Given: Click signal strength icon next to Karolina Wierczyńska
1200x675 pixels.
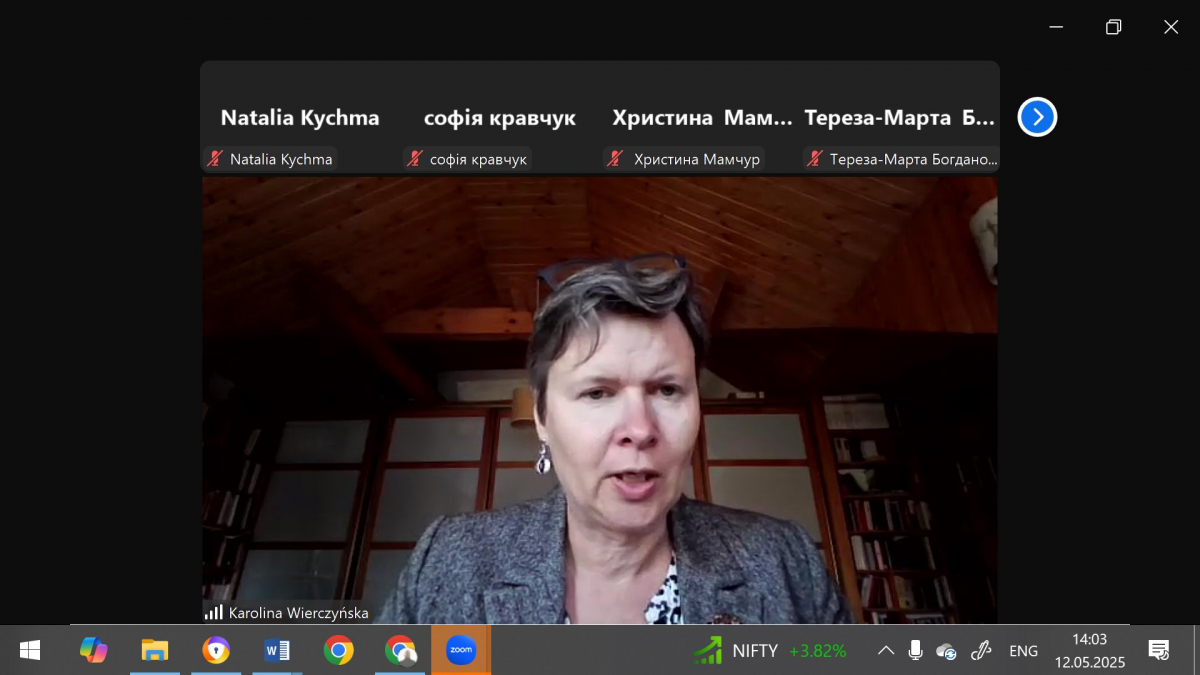Looking at the screenshot, I should coord(214,612).
